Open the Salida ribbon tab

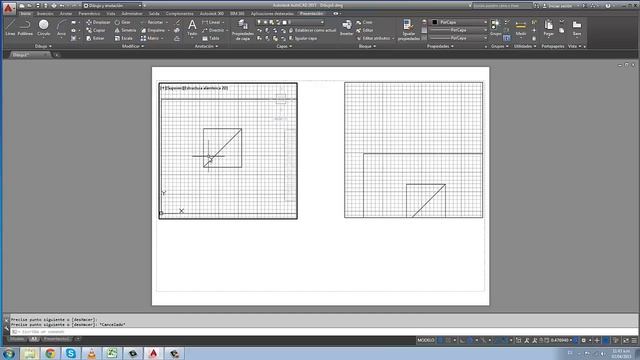(154, 13)
